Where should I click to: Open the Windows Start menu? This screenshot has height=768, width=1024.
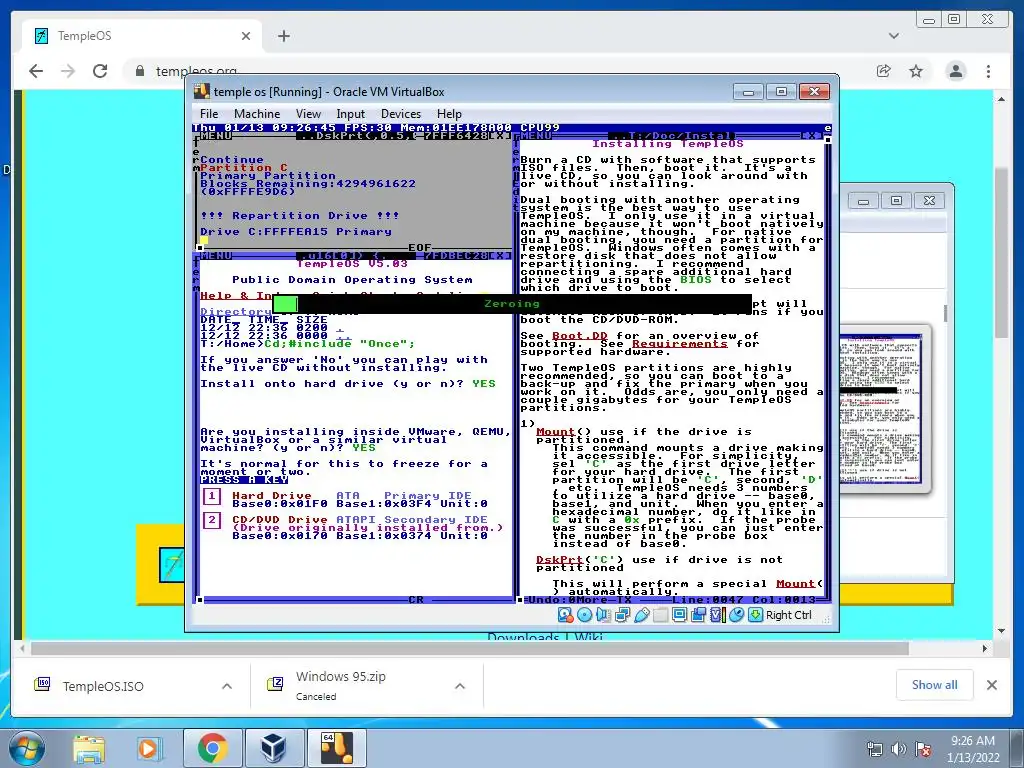[x=27, y=748]
